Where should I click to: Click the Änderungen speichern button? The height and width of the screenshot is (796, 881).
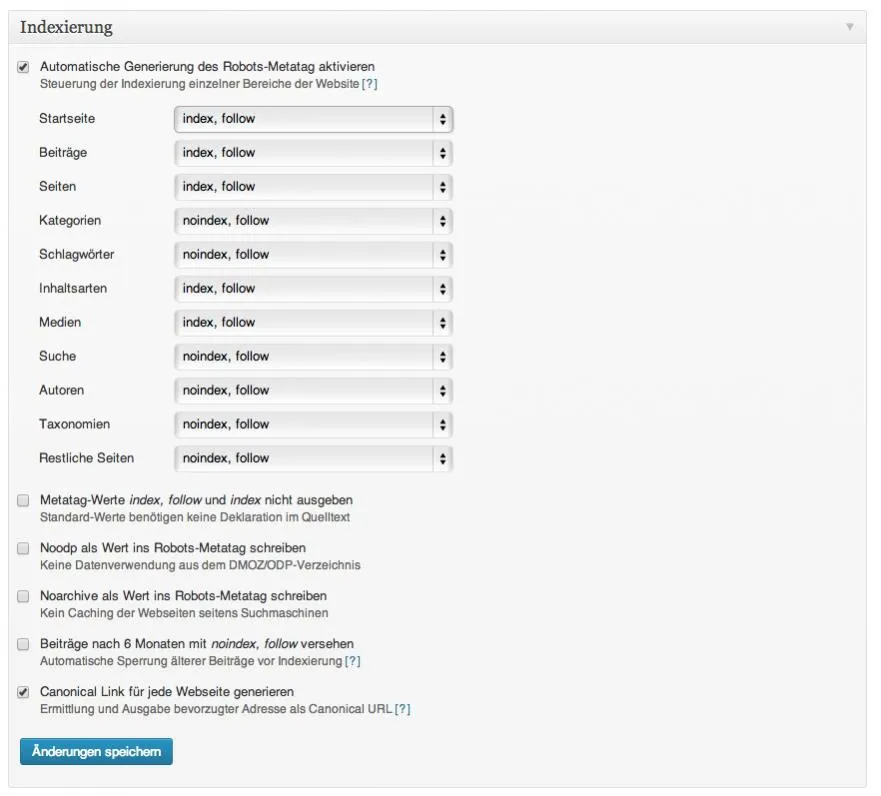pyautogui.click(x=96, y=752)
